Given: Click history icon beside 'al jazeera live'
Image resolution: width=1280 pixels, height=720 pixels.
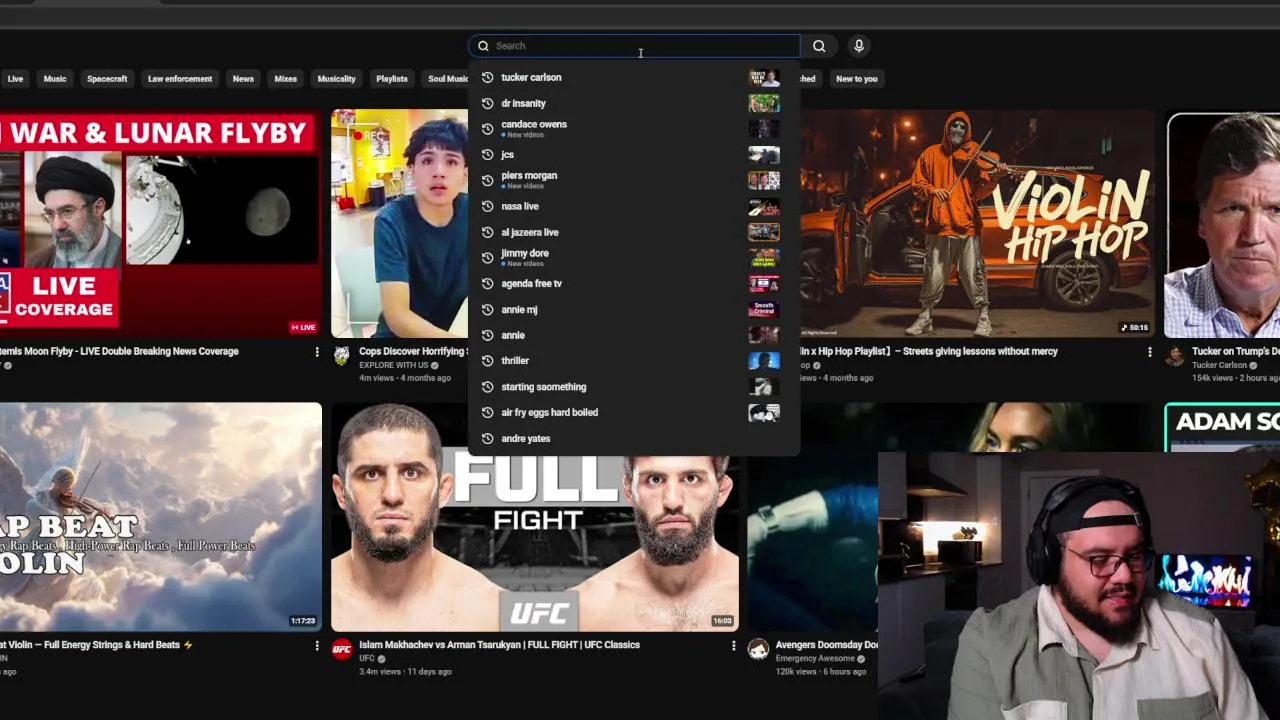Looking at the screenshot, I should (487, 232).
